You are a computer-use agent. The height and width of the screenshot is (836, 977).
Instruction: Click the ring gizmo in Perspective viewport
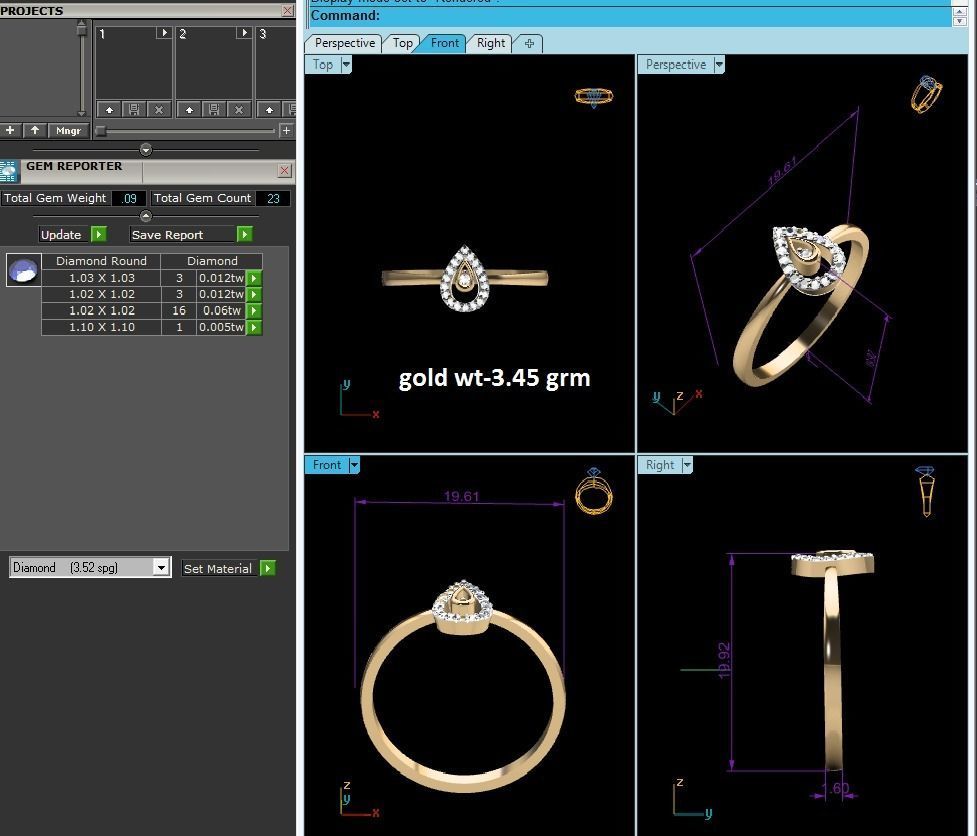927,95
